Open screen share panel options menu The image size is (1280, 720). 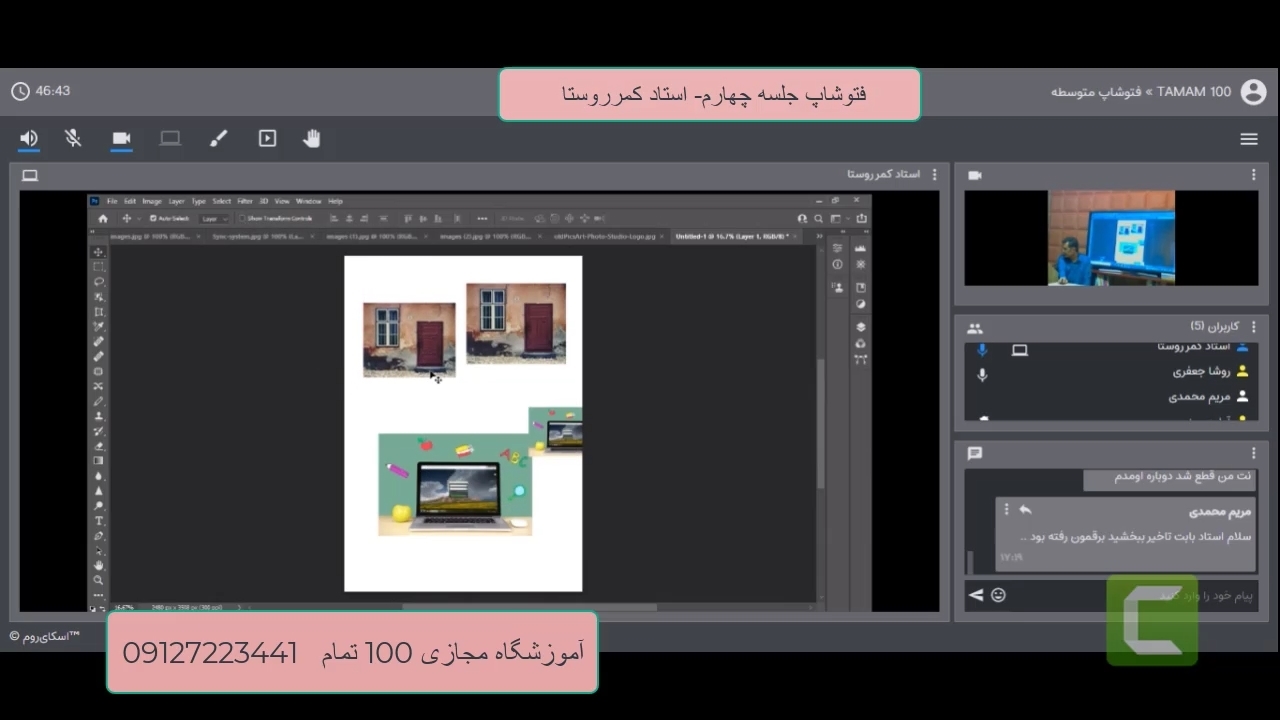[x=934, y=175]
